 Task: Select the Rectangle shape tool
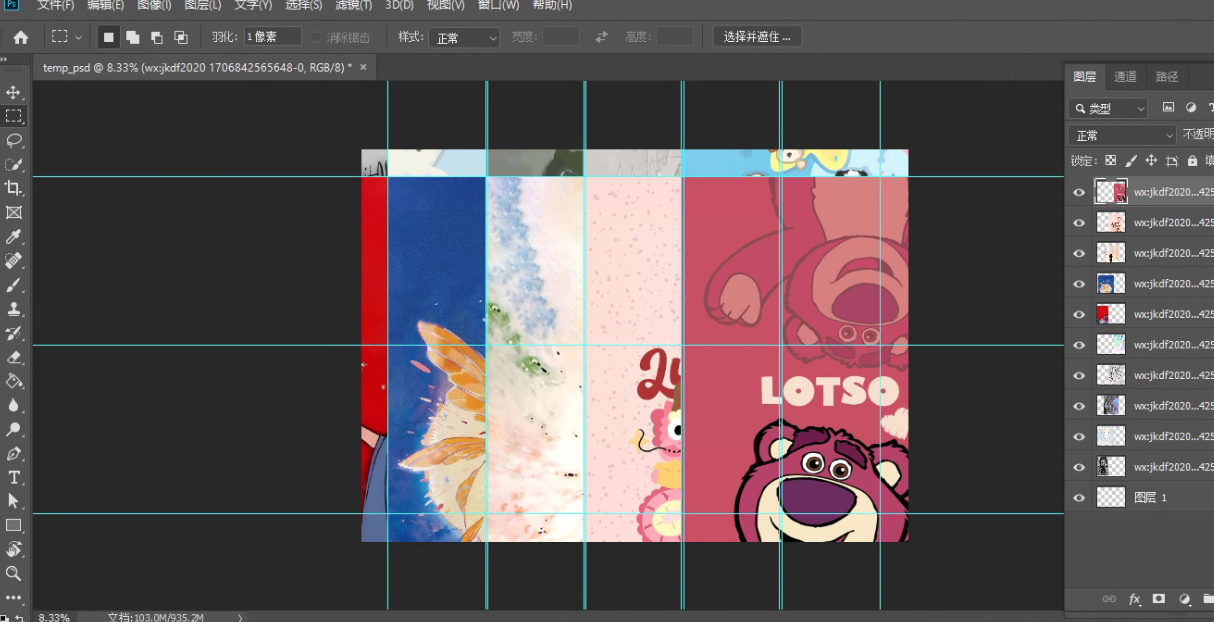[x=14, y=525]
